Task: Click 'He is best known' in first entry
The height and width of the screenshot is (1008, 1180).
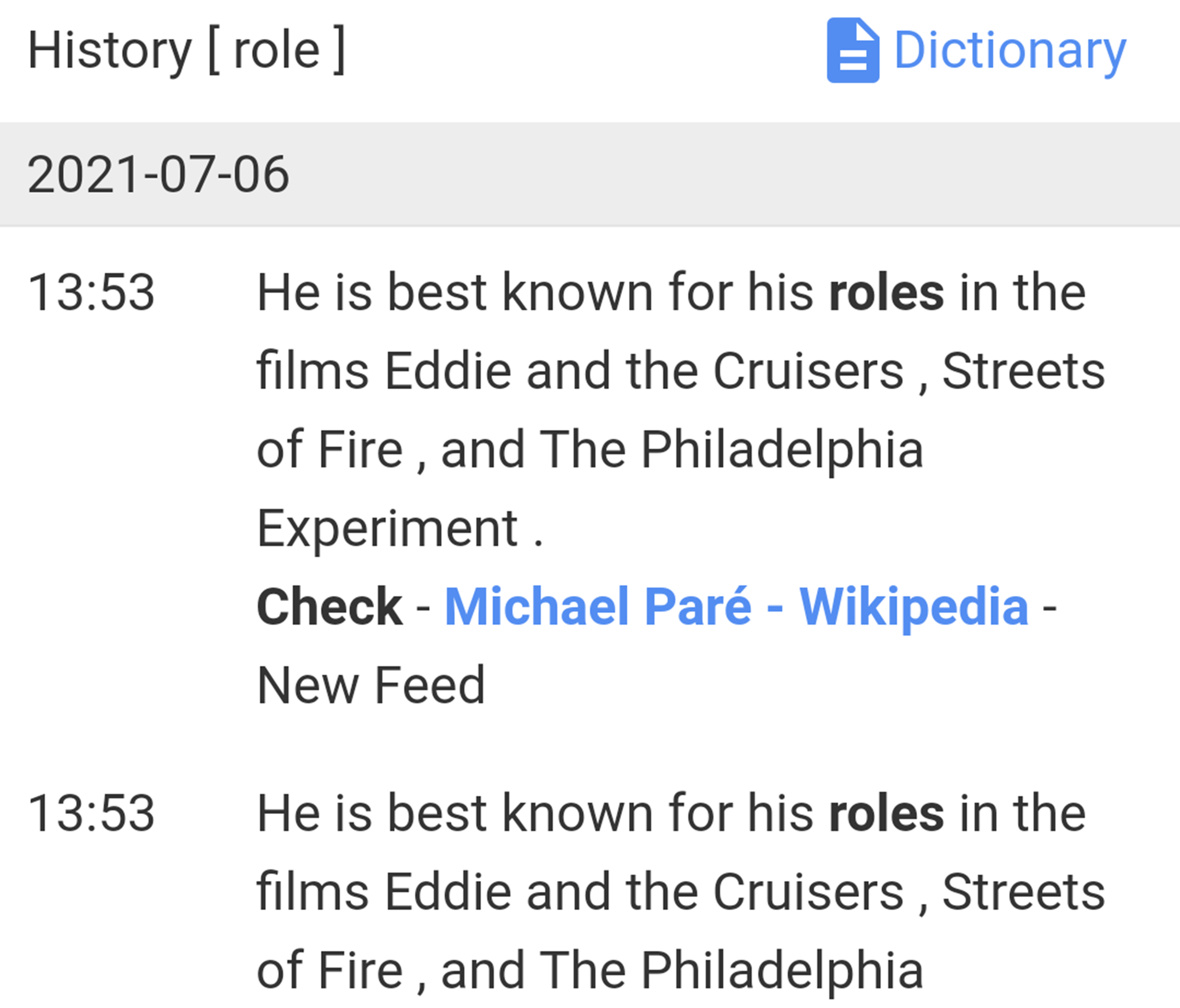Action: tap(455, 293)
